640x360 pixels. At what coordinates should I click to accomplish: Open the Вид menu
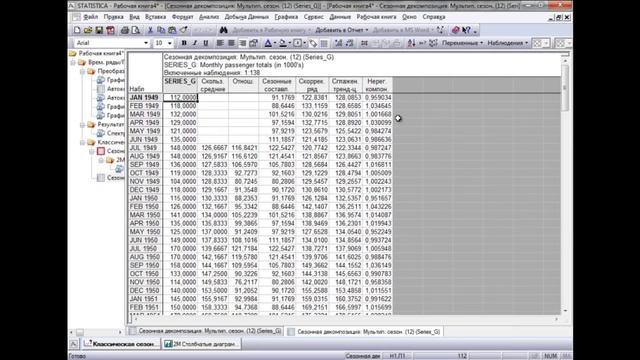[x=134, y=17]
